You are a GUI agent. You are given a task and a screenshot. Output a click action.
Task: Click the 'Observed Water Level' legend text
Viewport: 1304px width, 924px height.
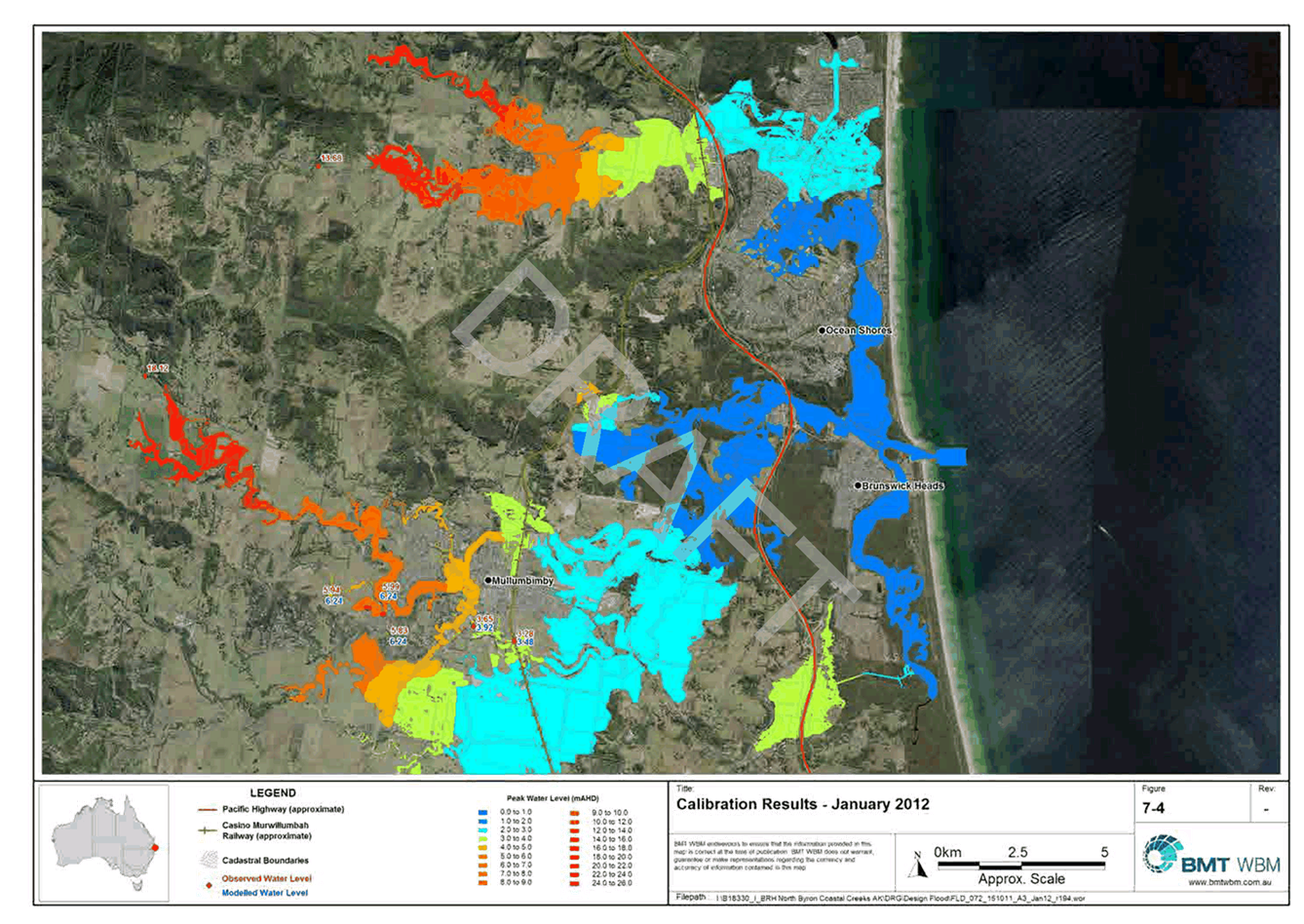point(267,878)
